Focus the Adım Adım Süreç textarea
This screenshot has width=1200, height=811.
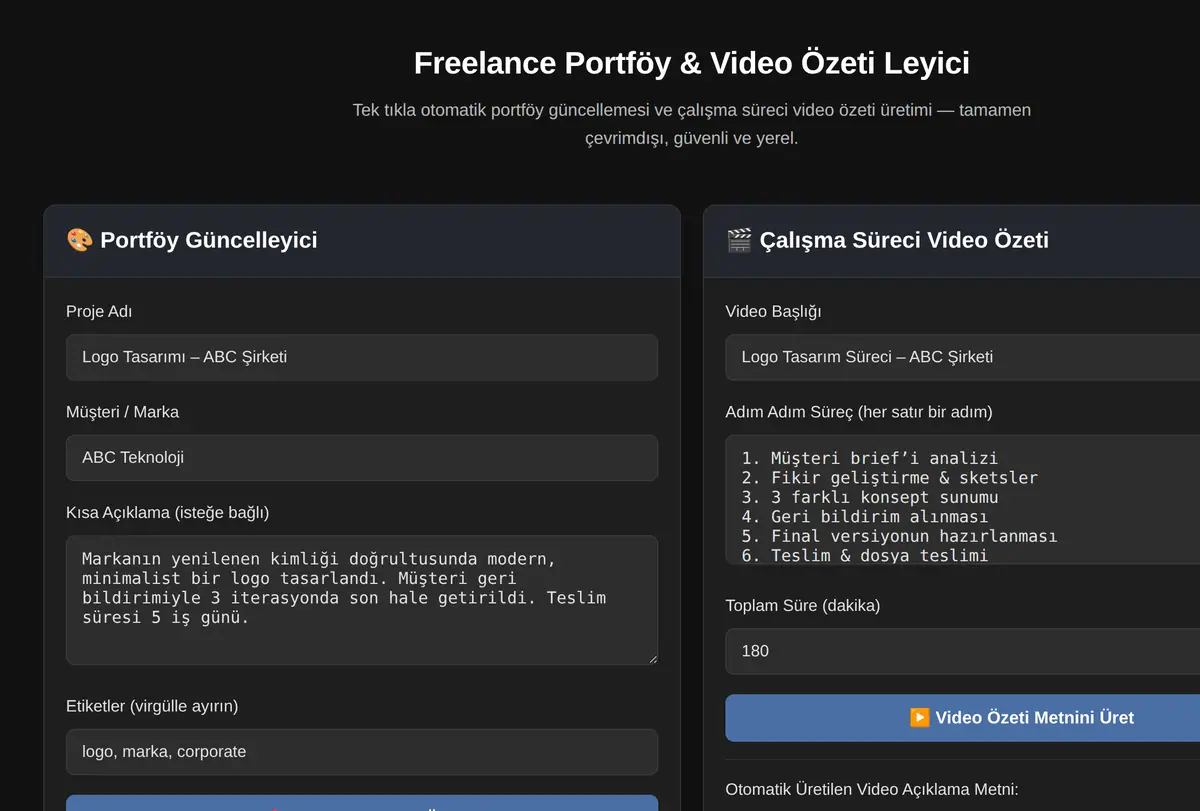pyautogui.click(x=962, y=500)
